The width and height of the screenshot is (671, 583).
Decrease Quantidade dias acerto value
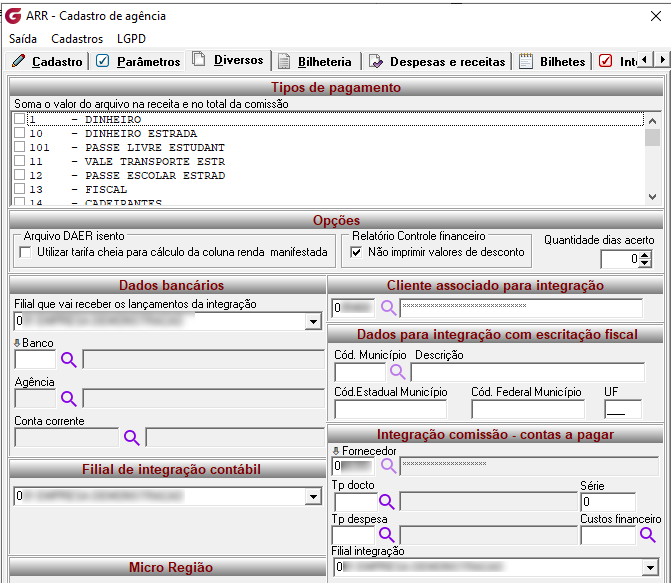[645, 263]
